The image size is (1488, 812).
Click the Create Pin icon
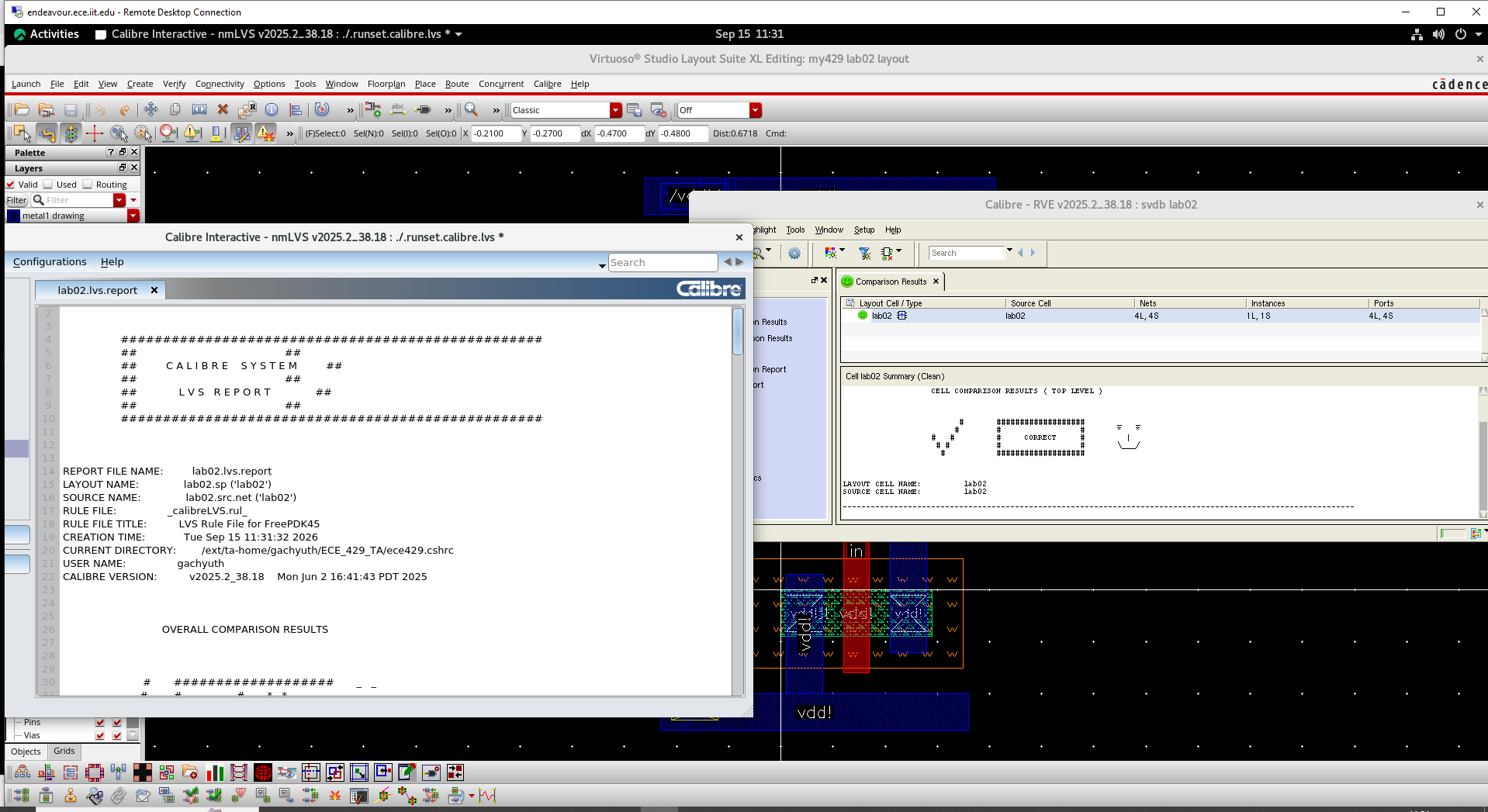click(423, 110)
